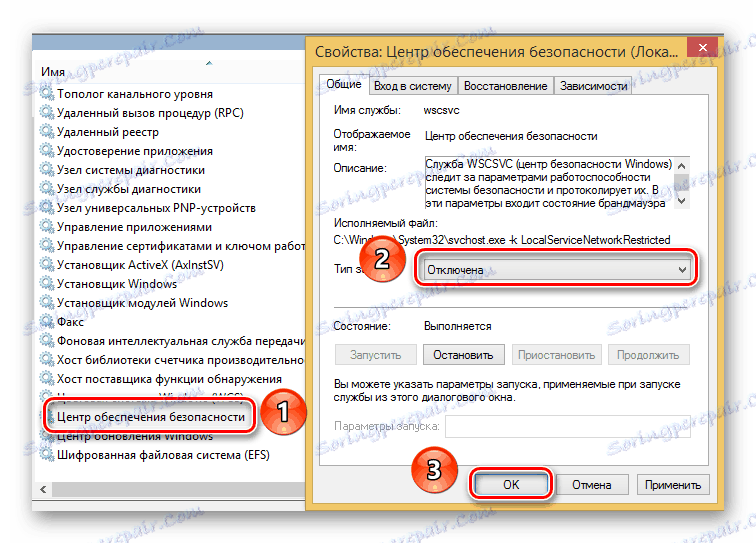Select Управление сертификатами и ключом service
Screen dimensions: 756x543
(x=181, y=246)
